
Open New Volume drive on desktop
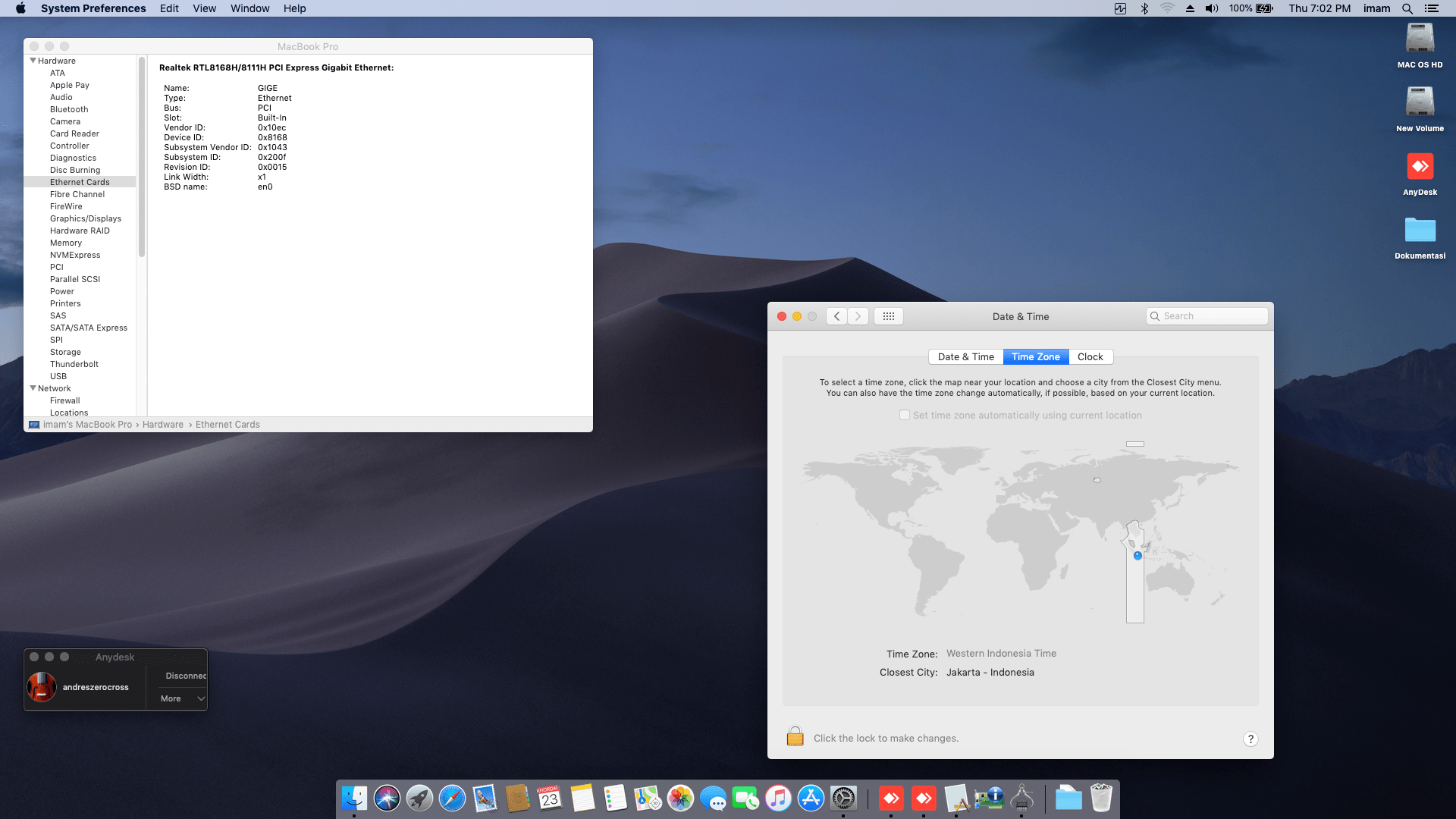pos(1420,102)
